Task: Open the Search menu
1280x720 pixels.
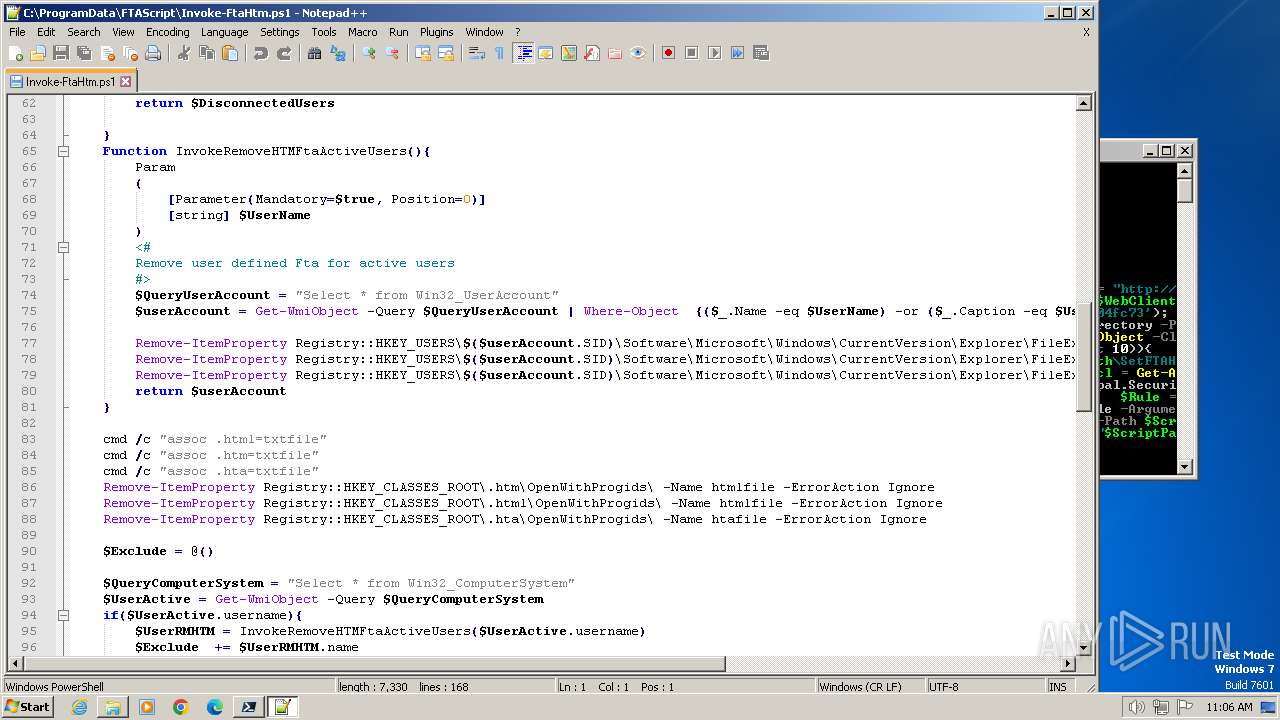Action: (84, 32)
